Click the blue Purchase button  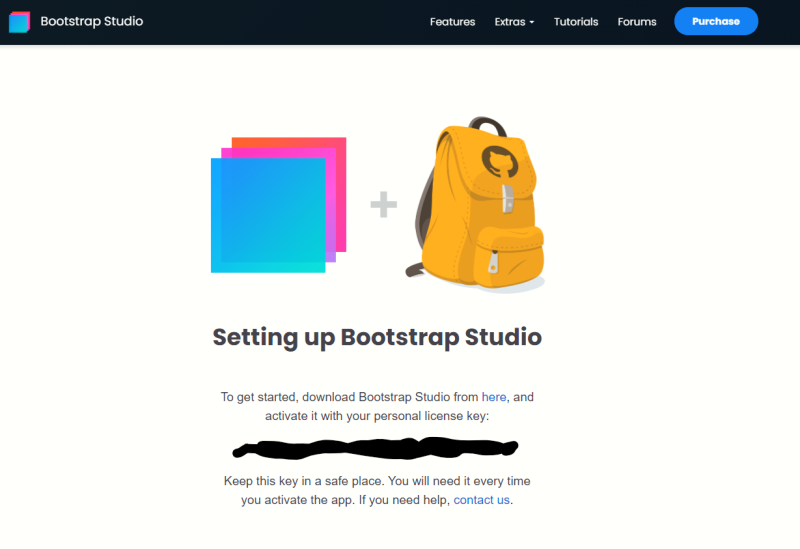point(716,21)
